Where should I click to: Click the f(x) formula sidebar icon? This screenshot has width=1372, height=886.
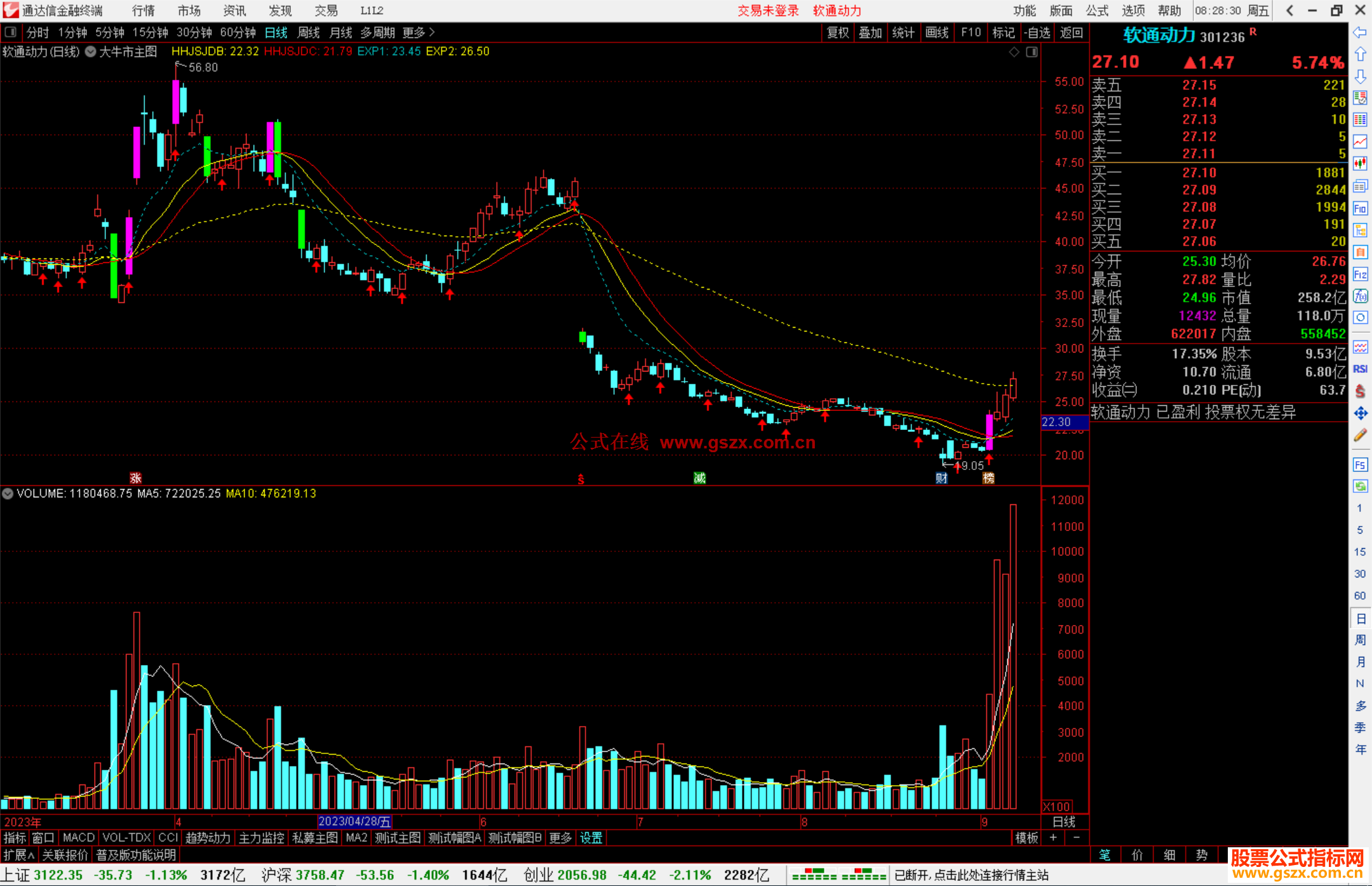pyautogui.click(x=1360, y=296)
